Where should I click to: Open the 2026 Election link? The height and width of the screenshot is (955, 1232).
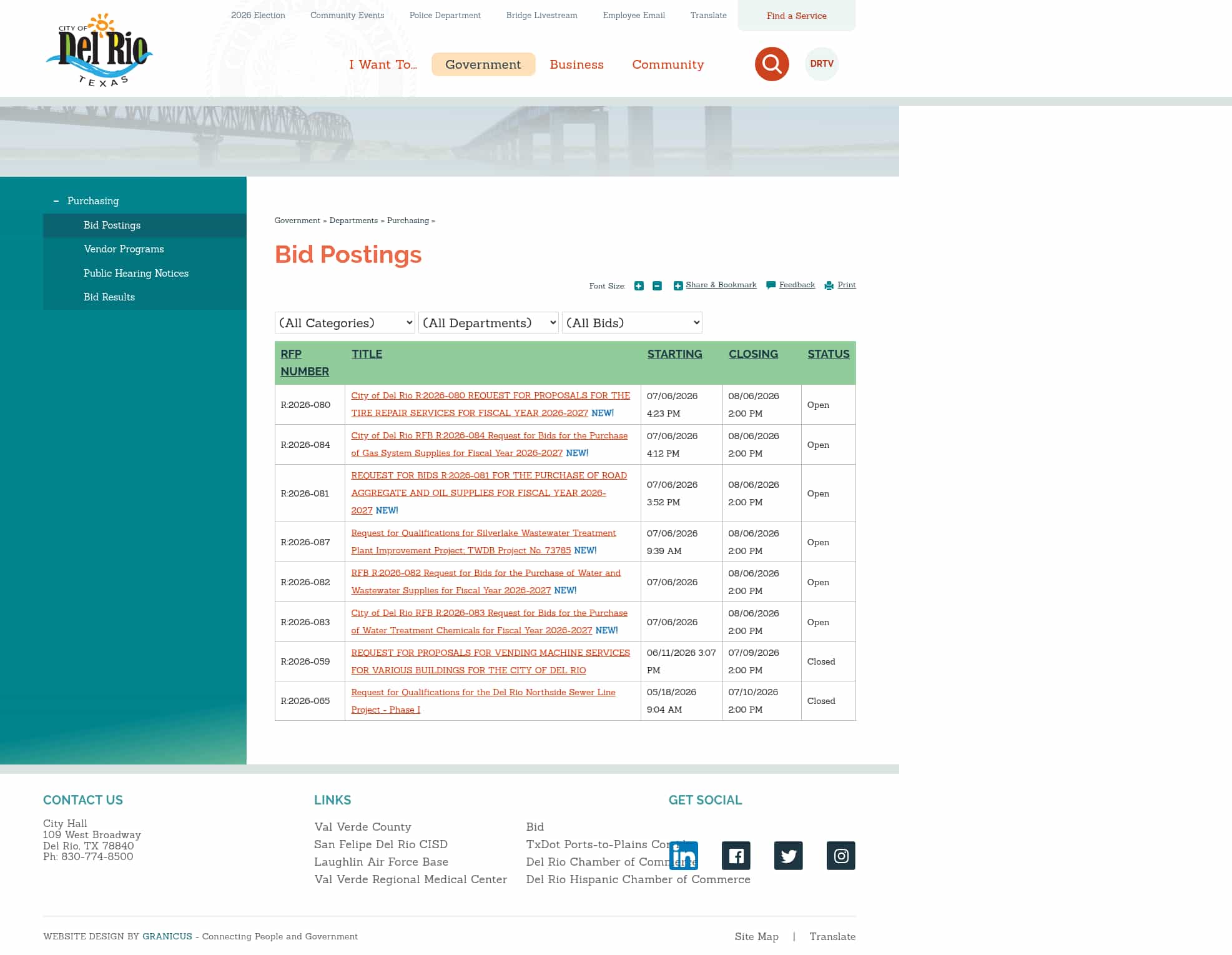(x=258, y=15)
